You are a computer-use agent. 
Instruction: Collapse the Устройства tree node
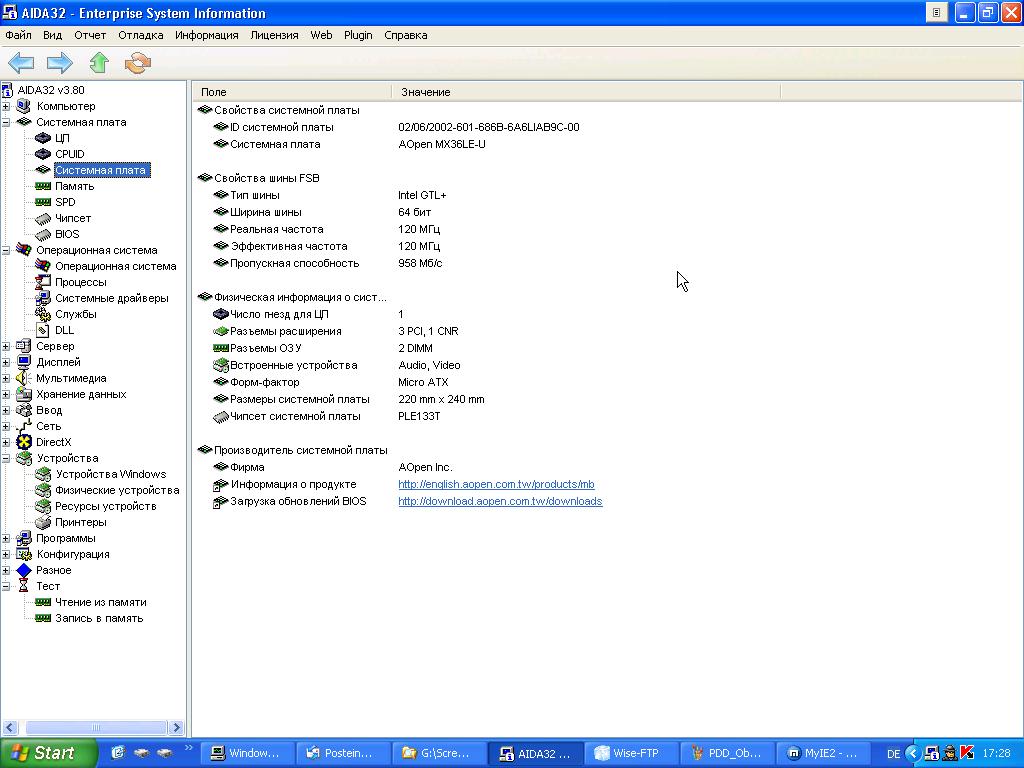[6, 458]
